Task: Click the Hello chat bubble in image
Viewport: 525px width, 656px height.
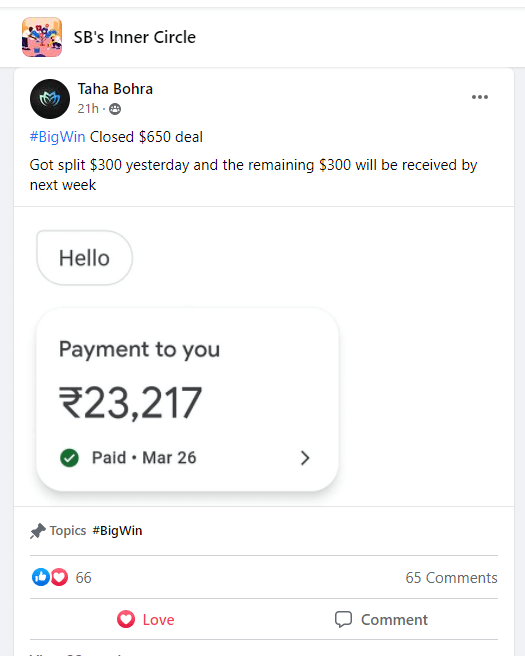Action: [x=85, y=258]
